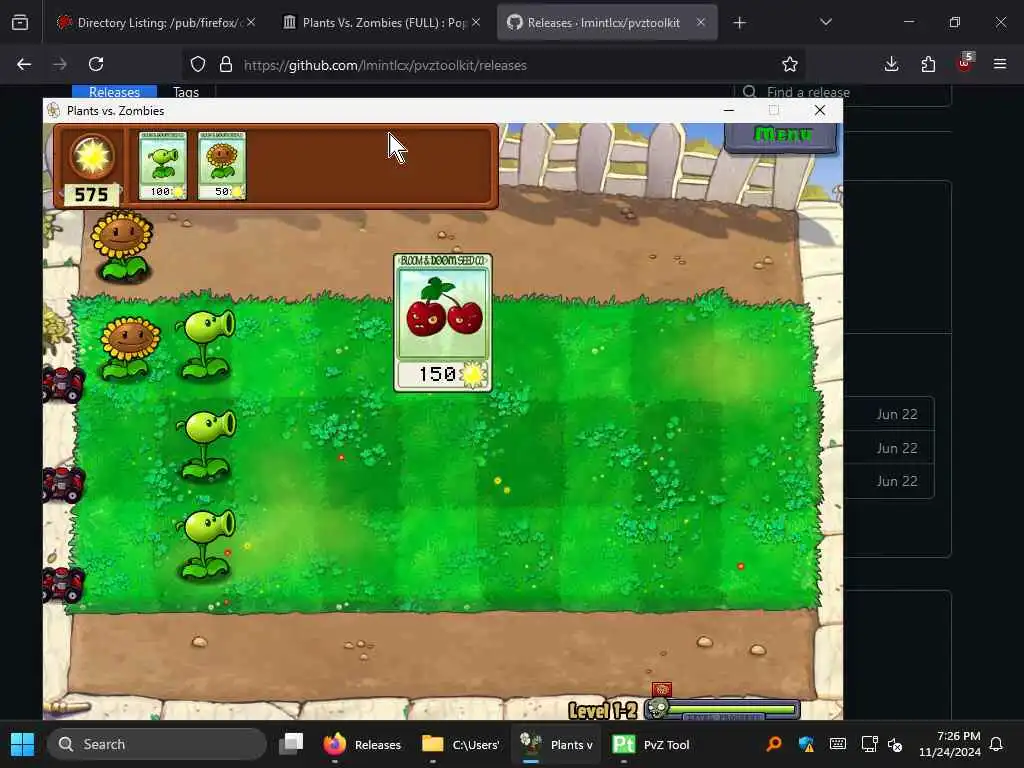Switch to Firefox Releases taskbar item

point(362,744)
